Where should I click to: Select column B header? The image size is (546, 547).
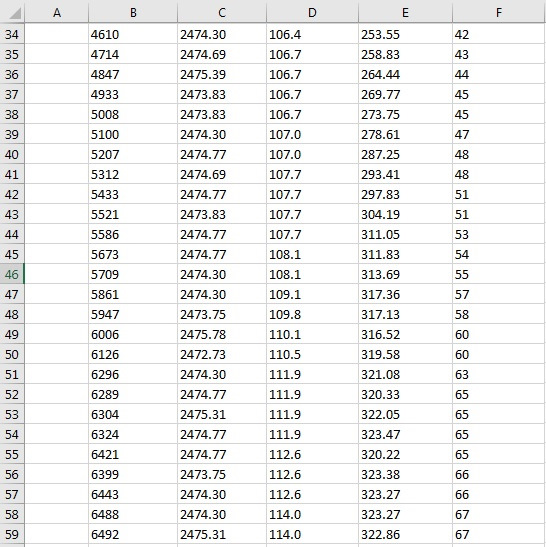click(x=133, y=13)
